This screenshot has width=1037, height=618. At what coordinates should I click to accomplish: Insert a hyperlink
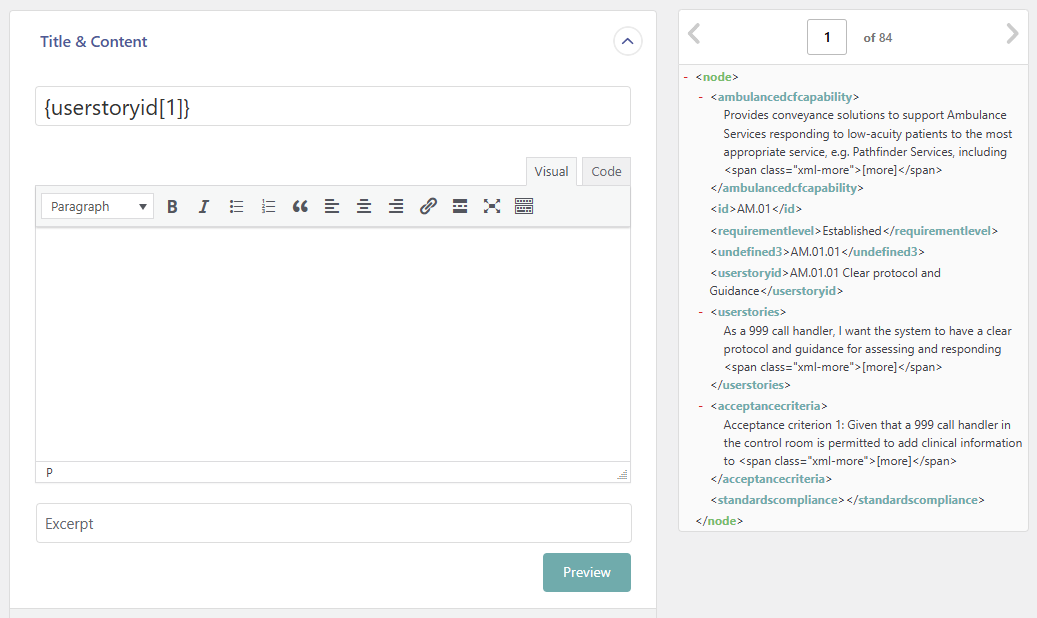click(428, 206)
